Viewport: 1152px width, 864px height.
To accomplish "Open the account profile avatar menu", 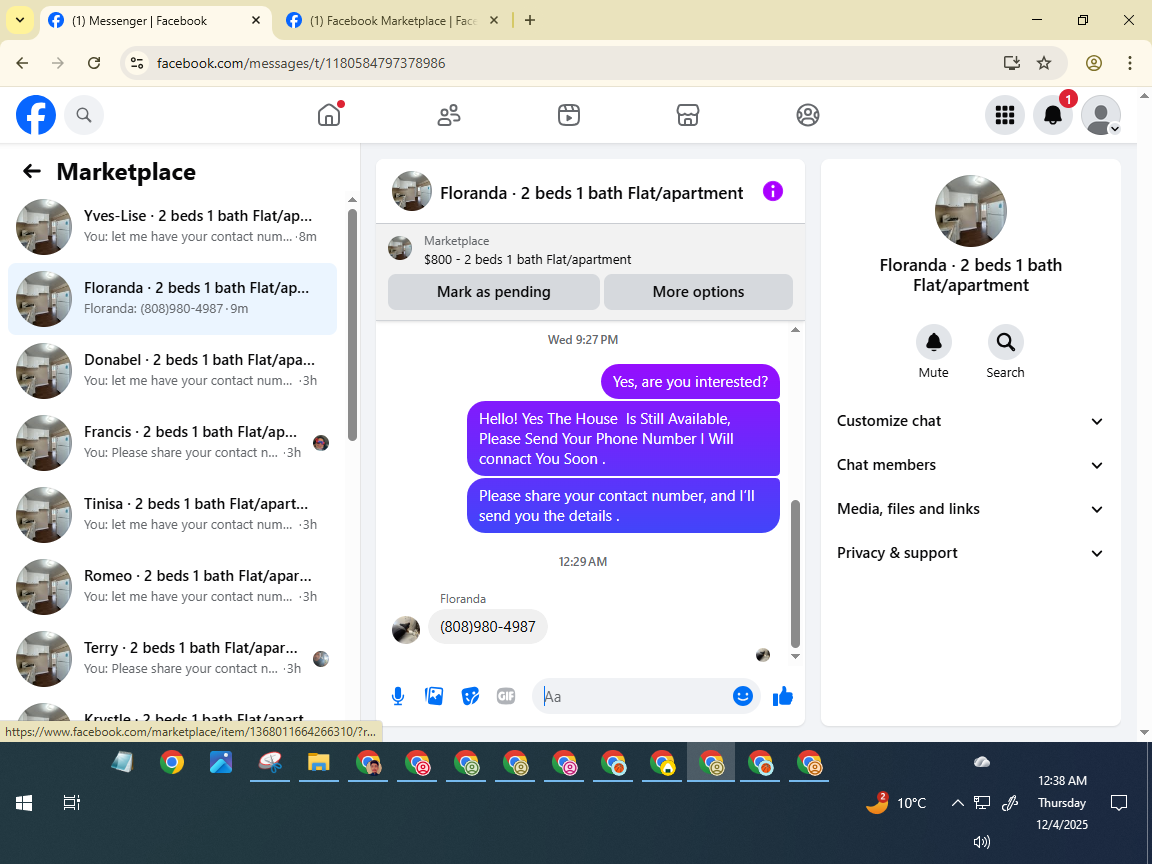I will pos(1101,115).
